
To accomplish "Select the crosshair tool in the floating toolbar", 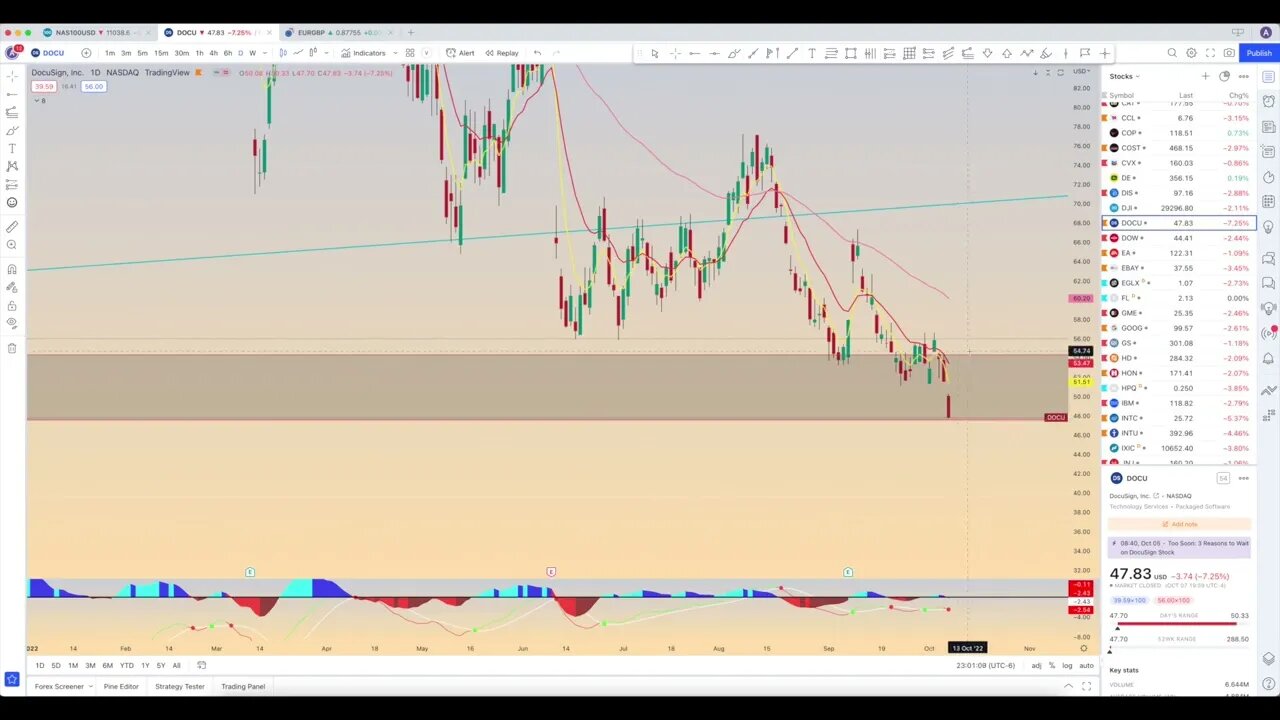I will click(675, 53).
